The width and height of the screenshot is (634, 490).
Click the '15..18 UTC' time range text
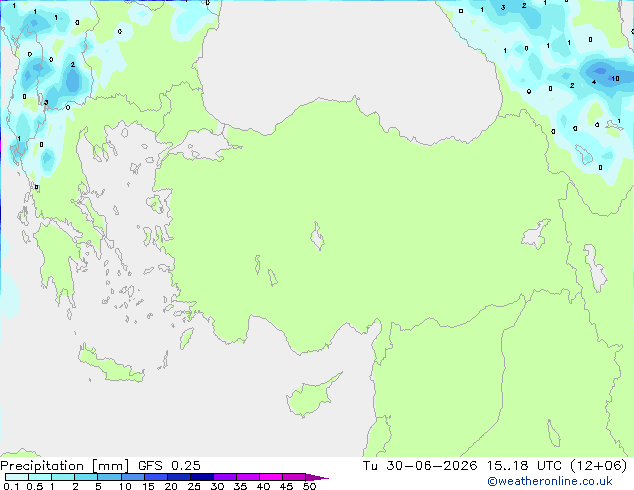524,466
